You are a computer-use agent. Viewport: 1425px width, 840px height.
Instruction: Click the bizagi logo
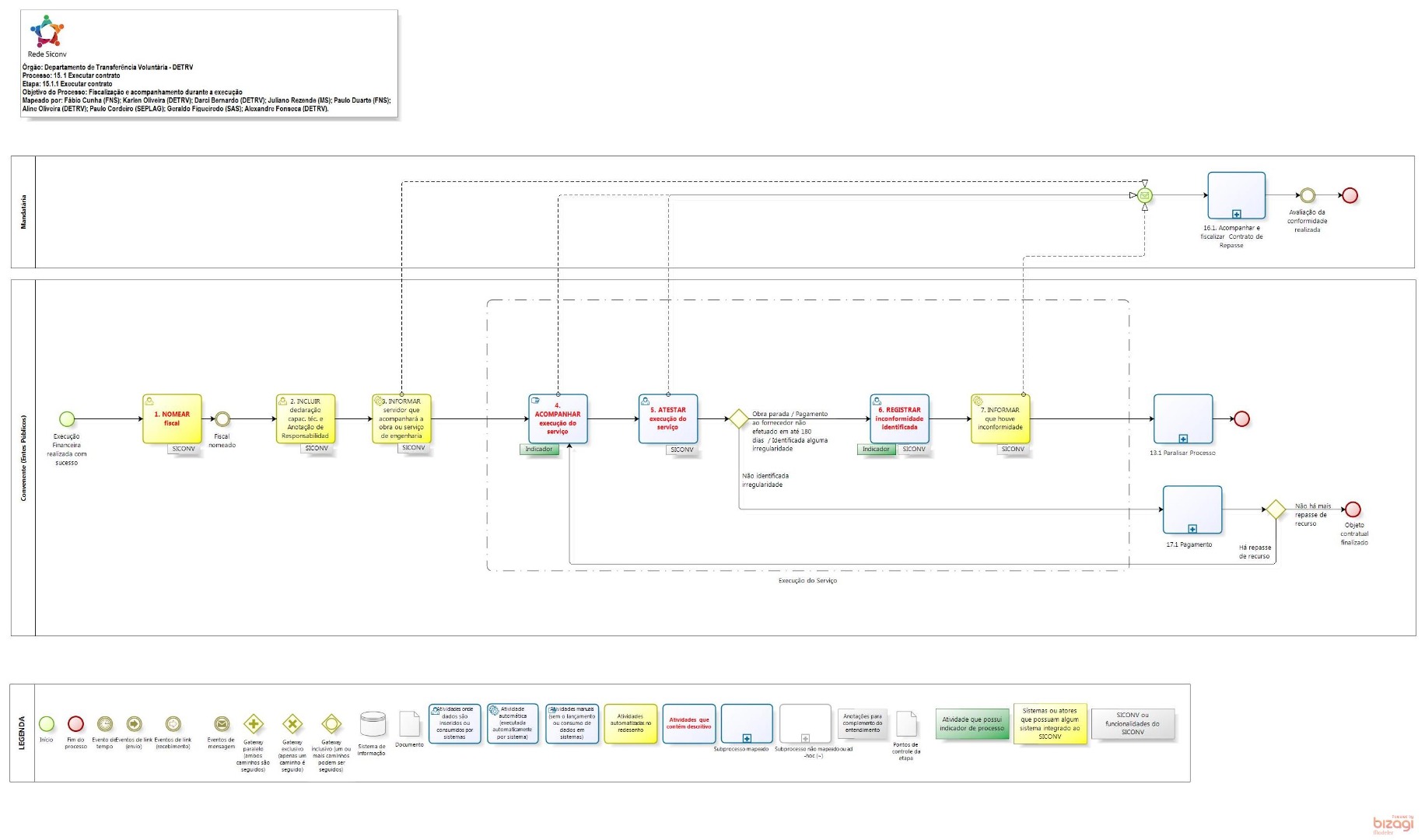[x=1393, y=824]
